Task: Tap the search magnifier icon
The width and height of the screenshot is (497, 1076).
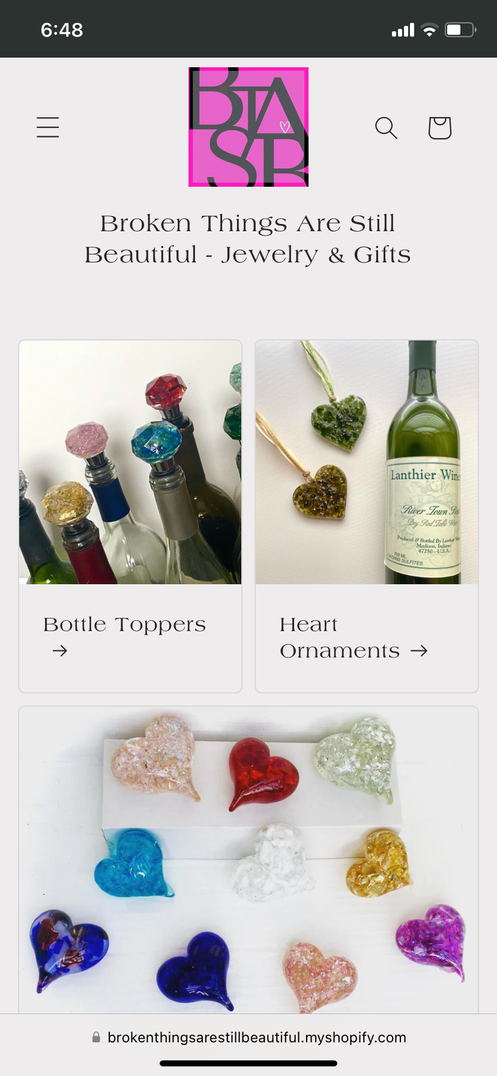Action: tap(386, 128)
